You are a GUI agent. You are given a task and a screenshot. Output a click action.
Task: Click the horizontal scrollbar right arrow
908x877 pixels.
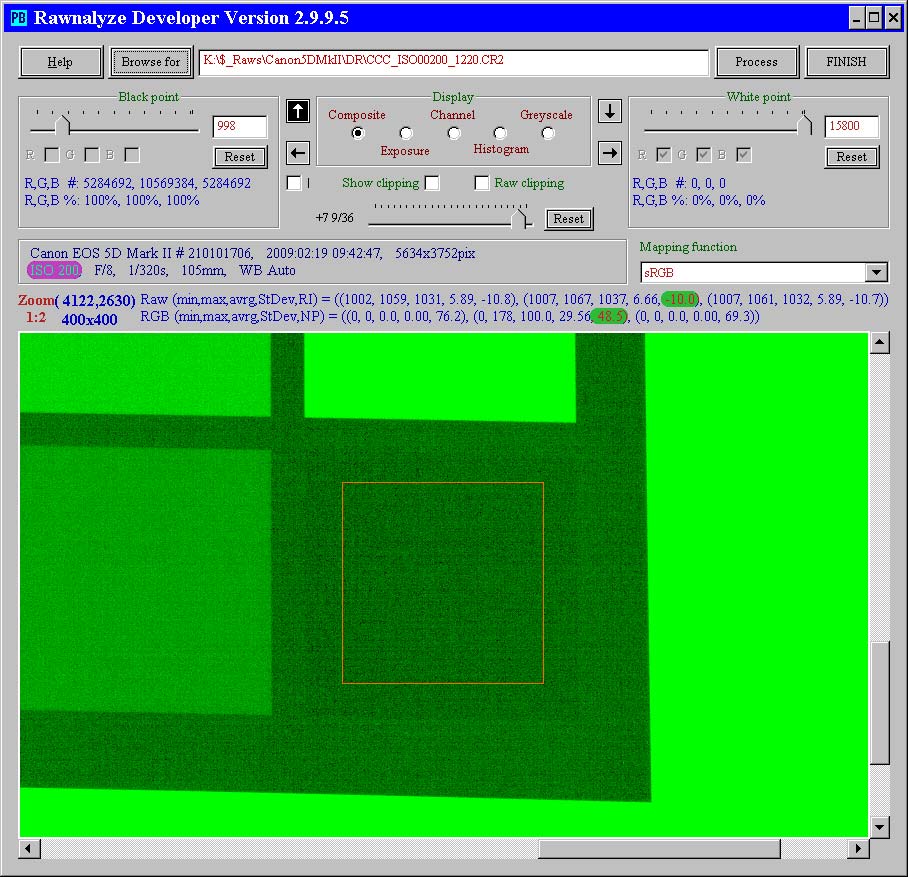857,848
